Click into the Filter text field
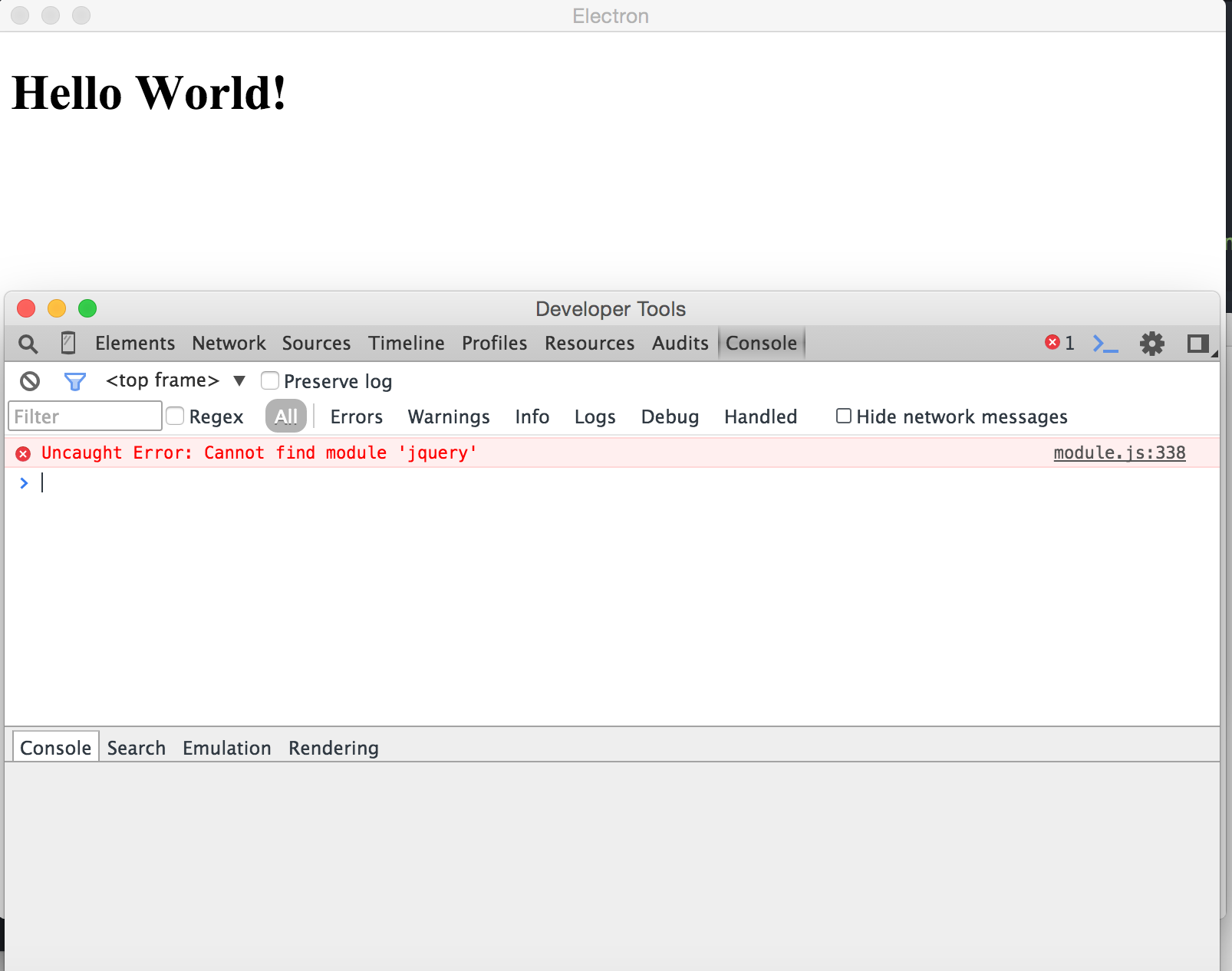 click(85, 416)
